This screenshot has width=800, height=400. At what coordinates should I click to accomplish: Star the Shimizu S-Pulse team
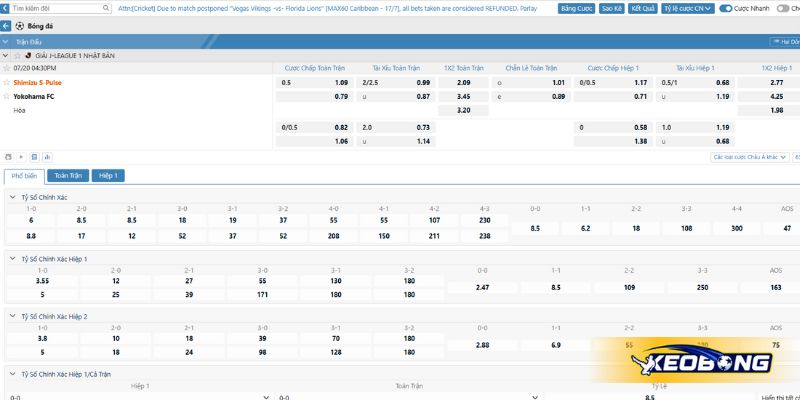(7, 82)
